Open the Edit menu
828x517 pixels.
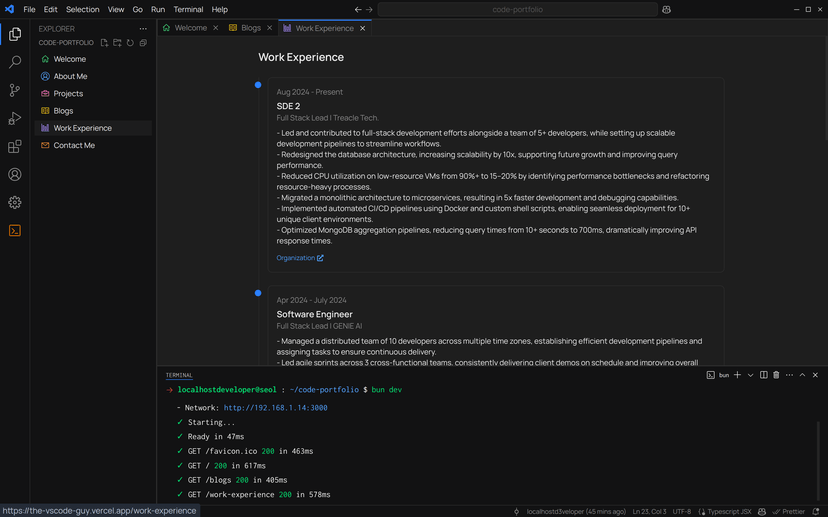51,10
